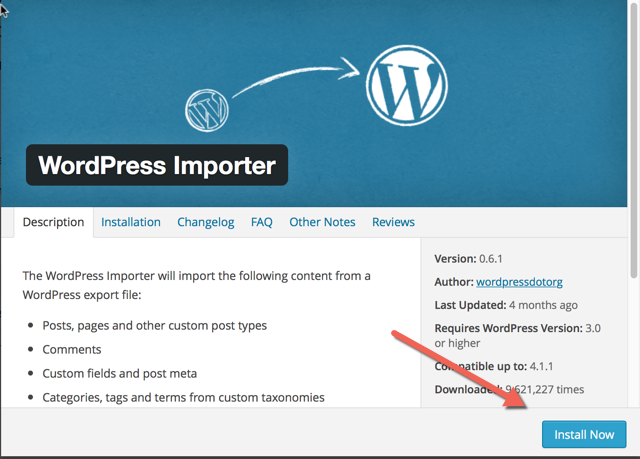
Task: Switch to the Installation tab
Action: pyautogui.click(x=131, y=222)
